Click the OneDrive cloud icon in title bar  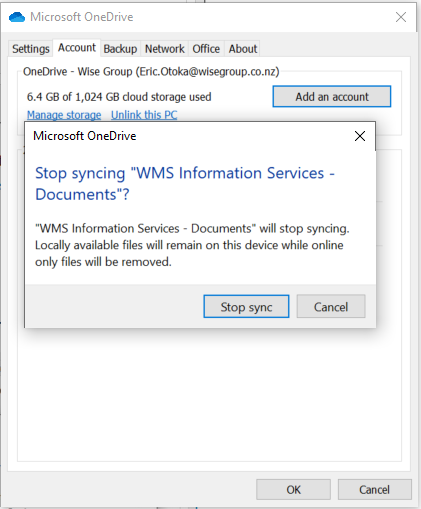[x=17, y=17]
